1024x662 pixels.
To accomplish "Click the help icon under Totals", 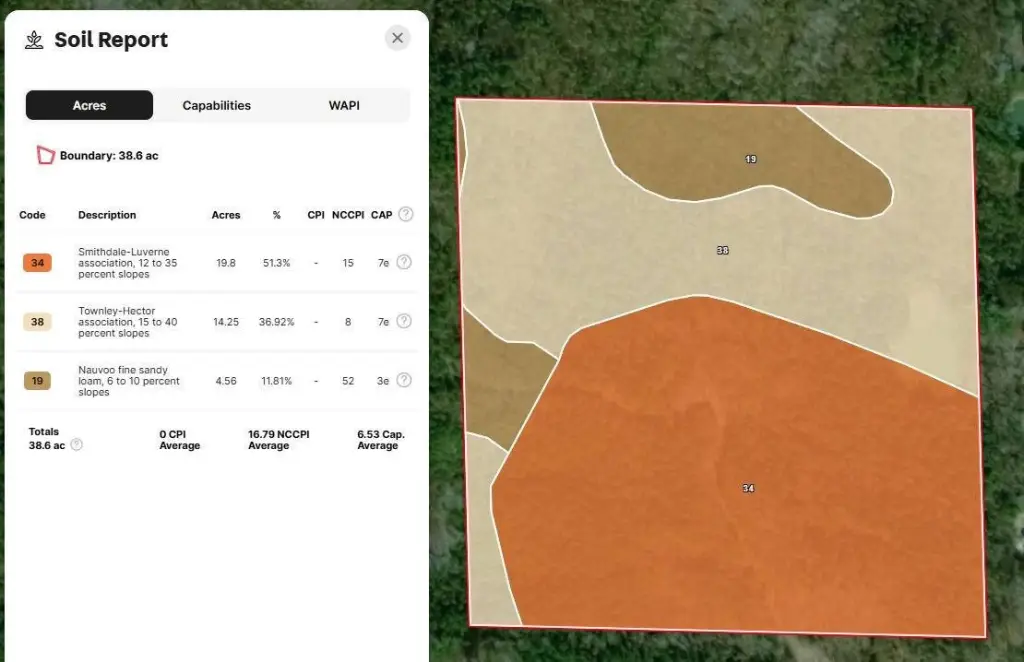I will (76, 445).
